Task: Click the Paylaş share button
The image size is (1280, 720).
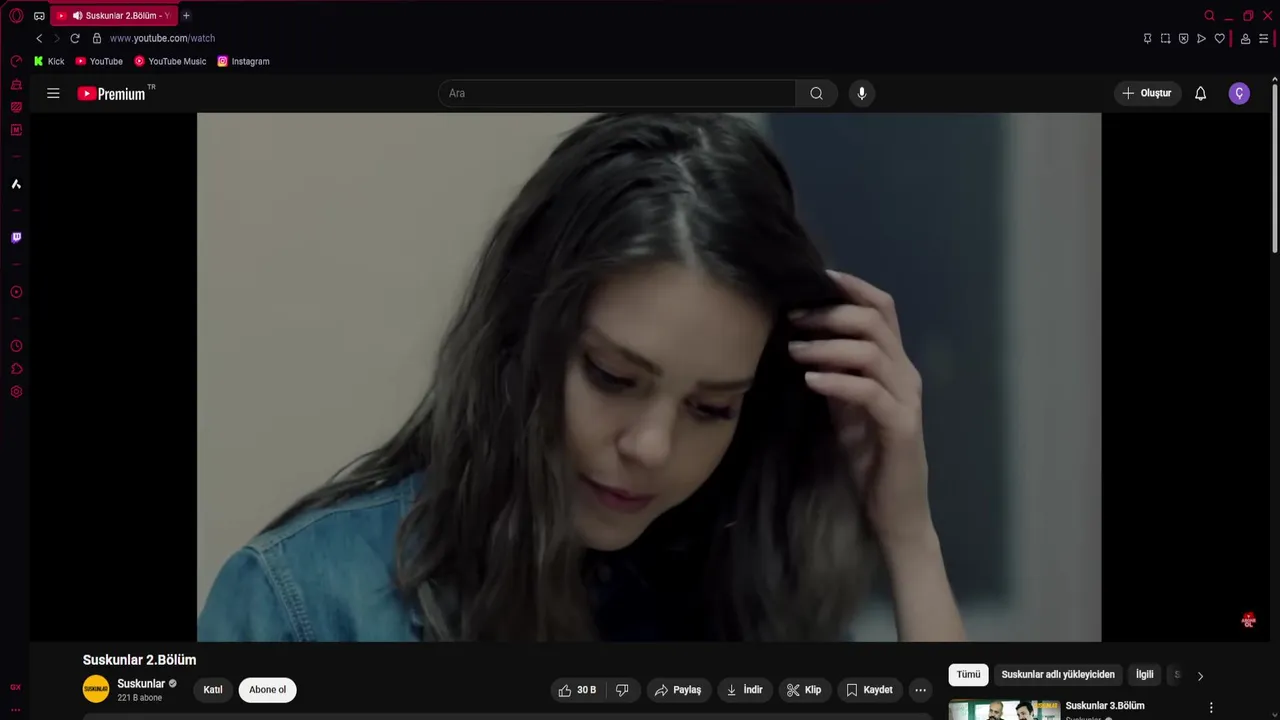Action: coord(678,690)
